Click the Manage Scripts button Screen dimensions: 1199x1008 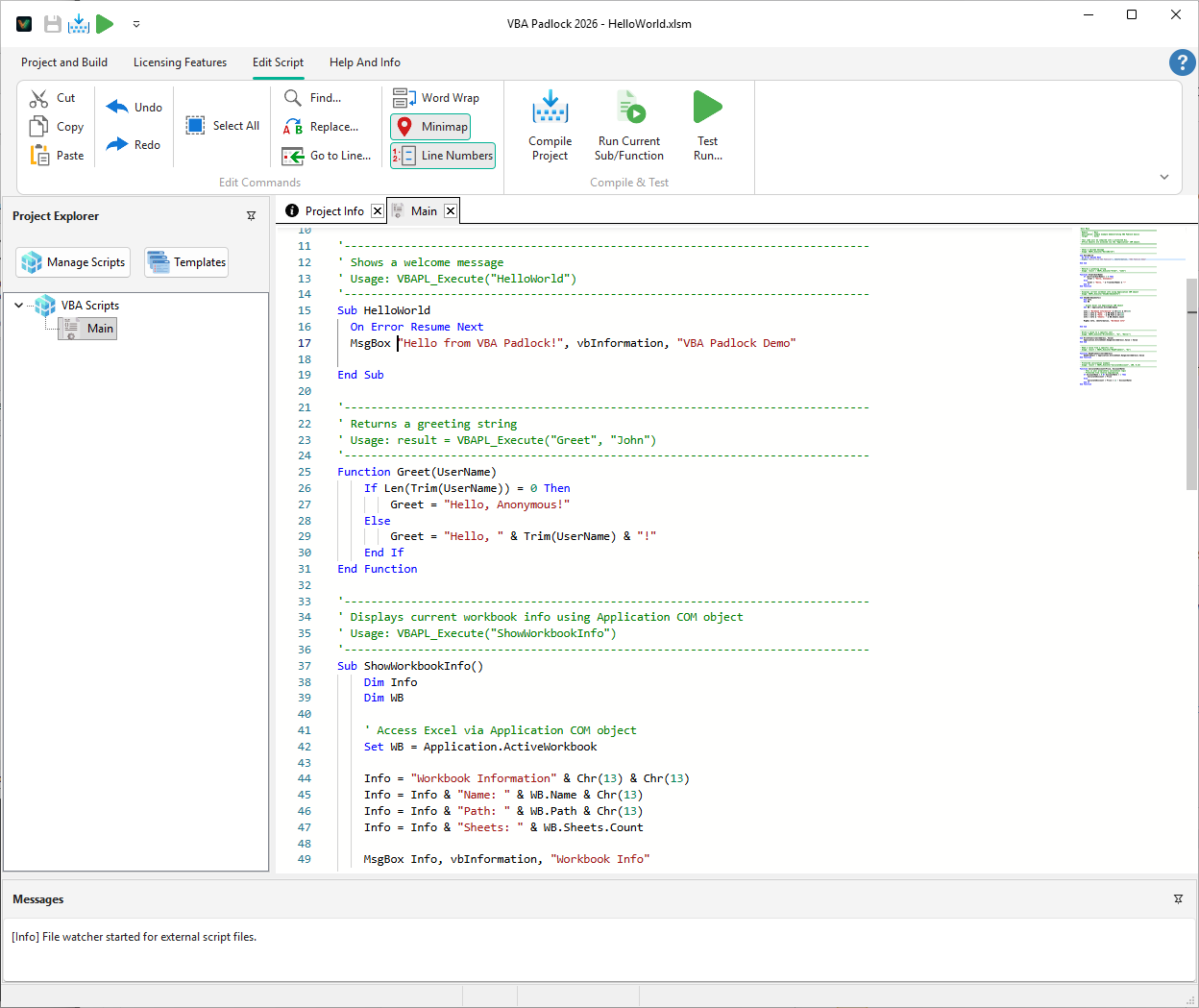72,261
